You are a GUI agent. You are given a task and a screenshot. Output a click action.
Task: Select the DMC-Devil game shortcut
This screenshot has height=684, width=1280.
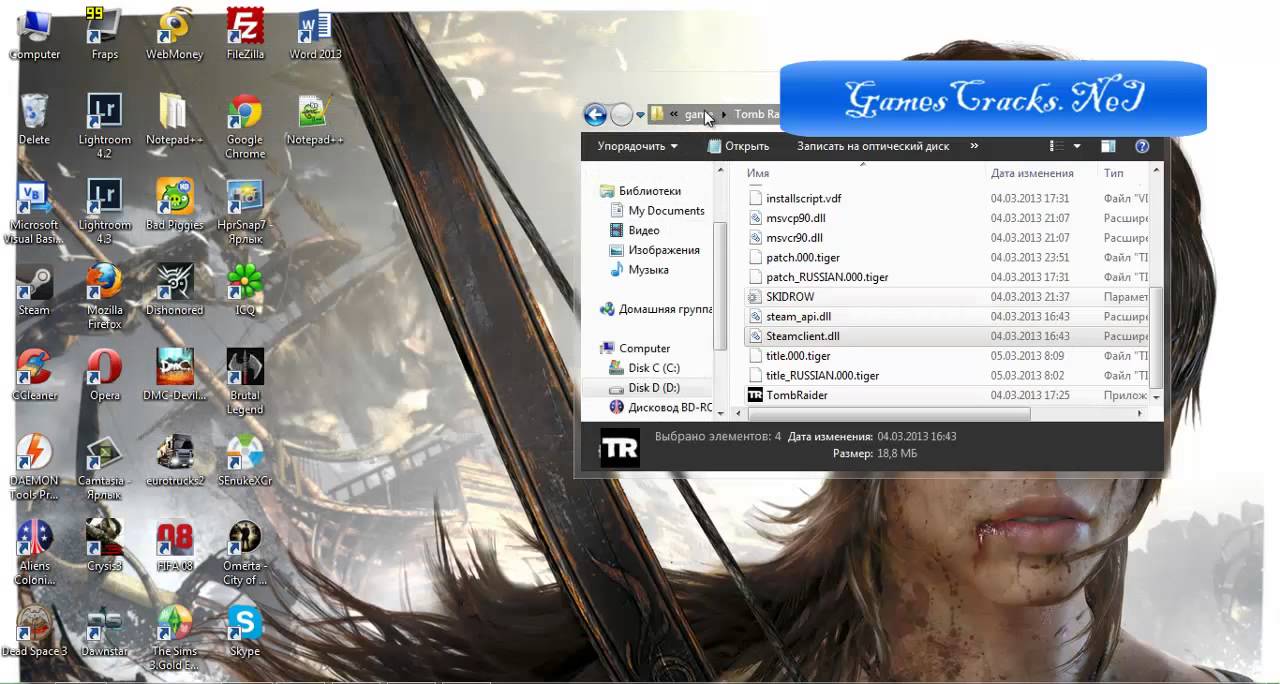point(174,375)
